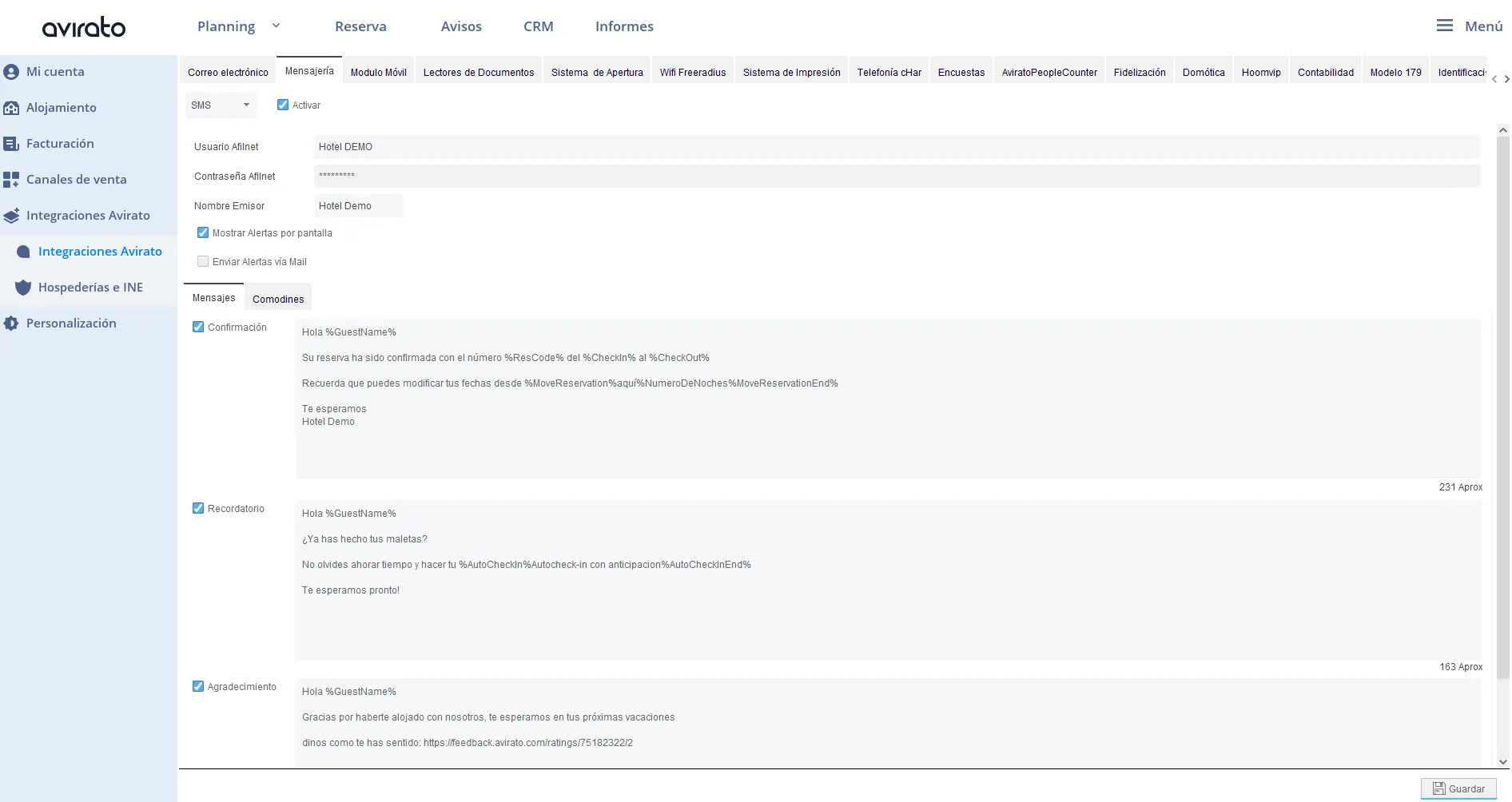The height and width of the screenshot is (802, 1512).
Task: Expand the Planning dropdown chevron
Action: [x=276, y=26]
